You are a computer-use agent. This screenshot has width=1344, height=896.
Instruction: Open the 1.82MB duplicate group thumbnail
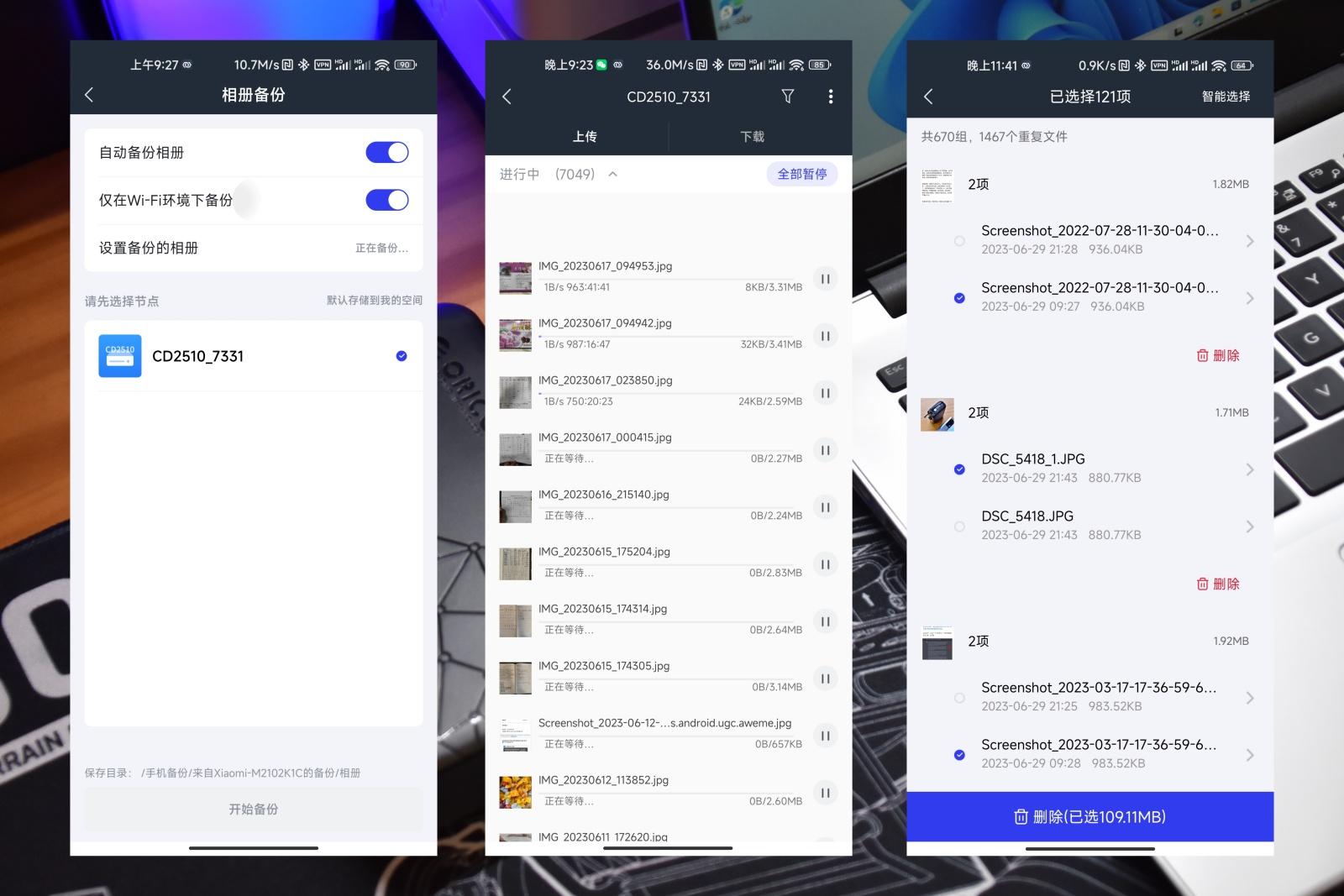(937, 186)
